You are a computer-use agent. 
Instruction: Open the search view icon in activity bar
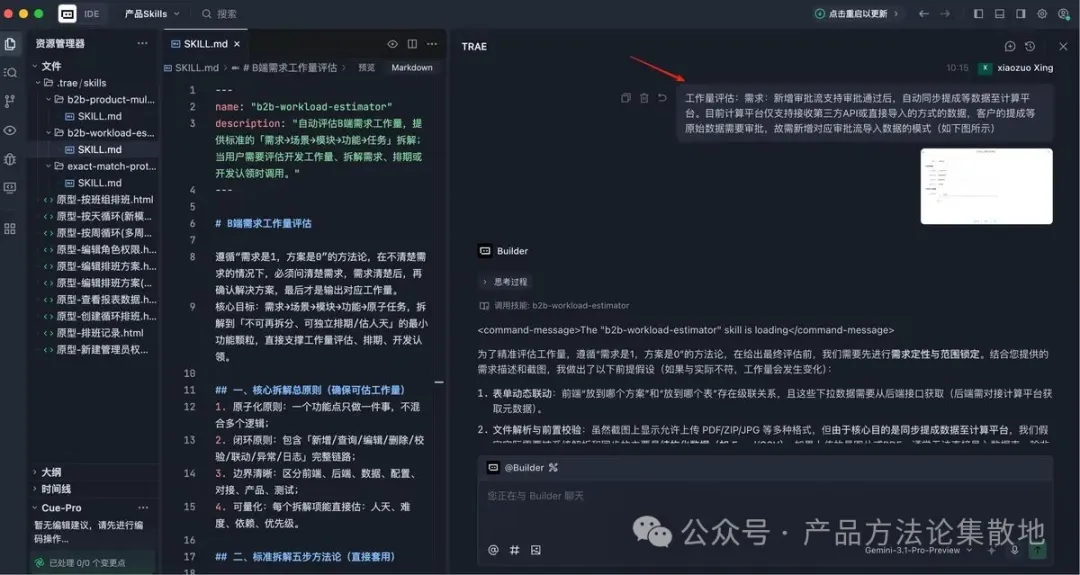point(10,72)
